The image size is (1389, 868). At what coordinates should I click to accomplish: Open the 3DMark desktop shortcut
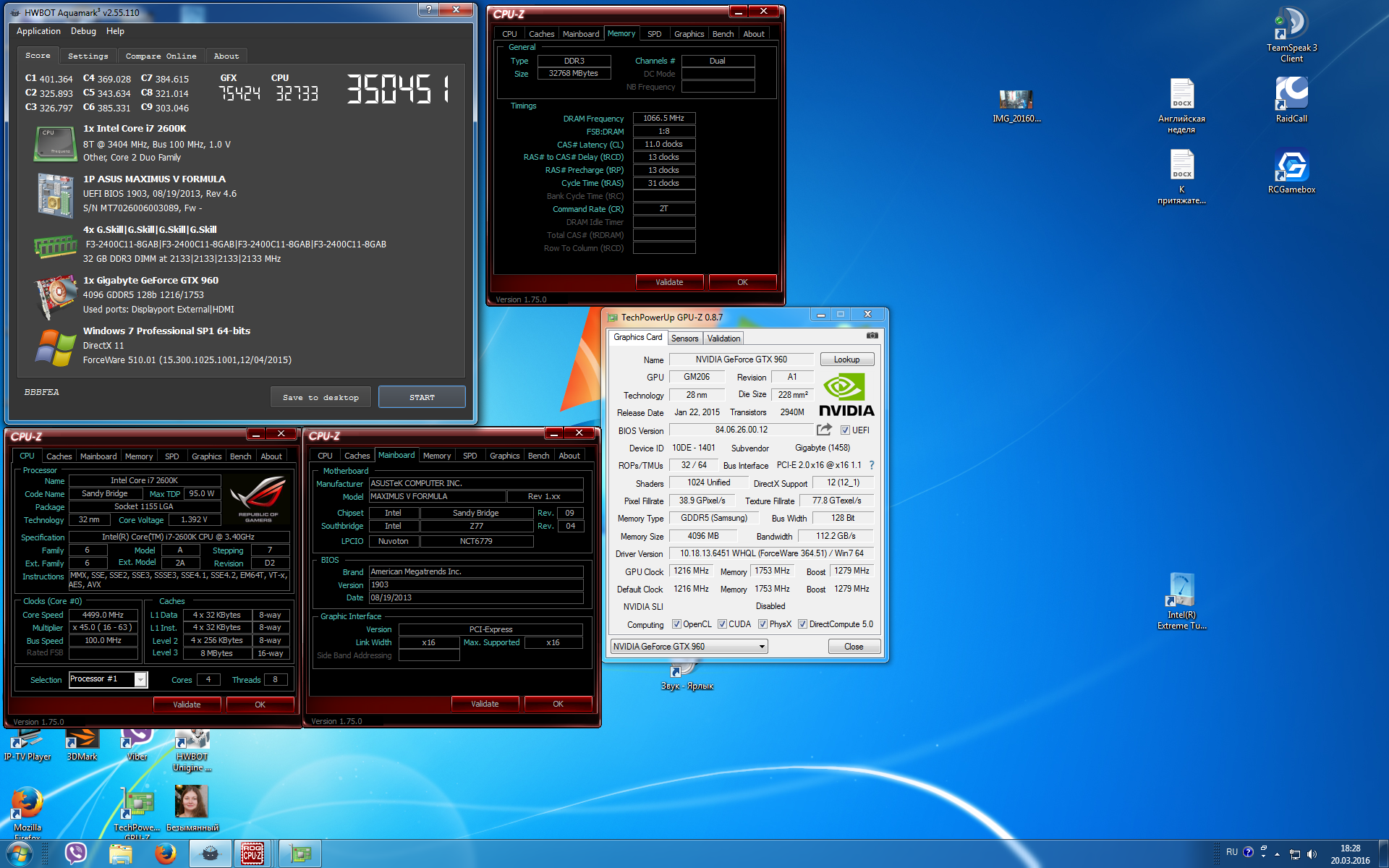point(82,745)
